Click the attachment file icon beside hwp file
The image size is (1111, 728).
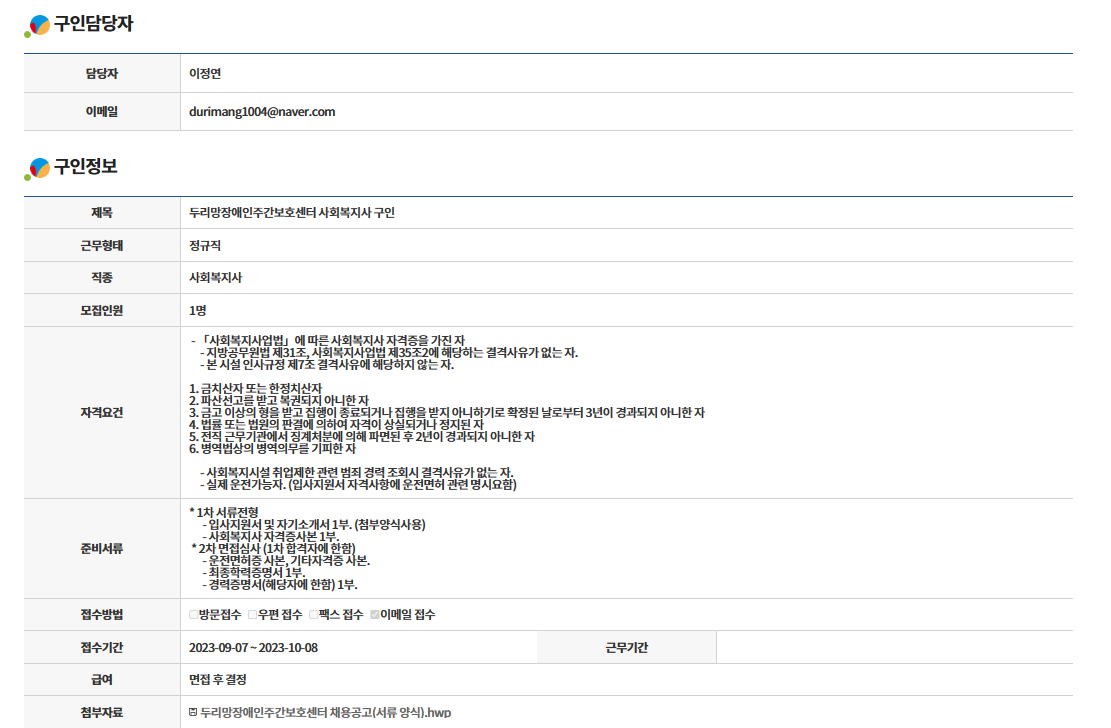193,713
